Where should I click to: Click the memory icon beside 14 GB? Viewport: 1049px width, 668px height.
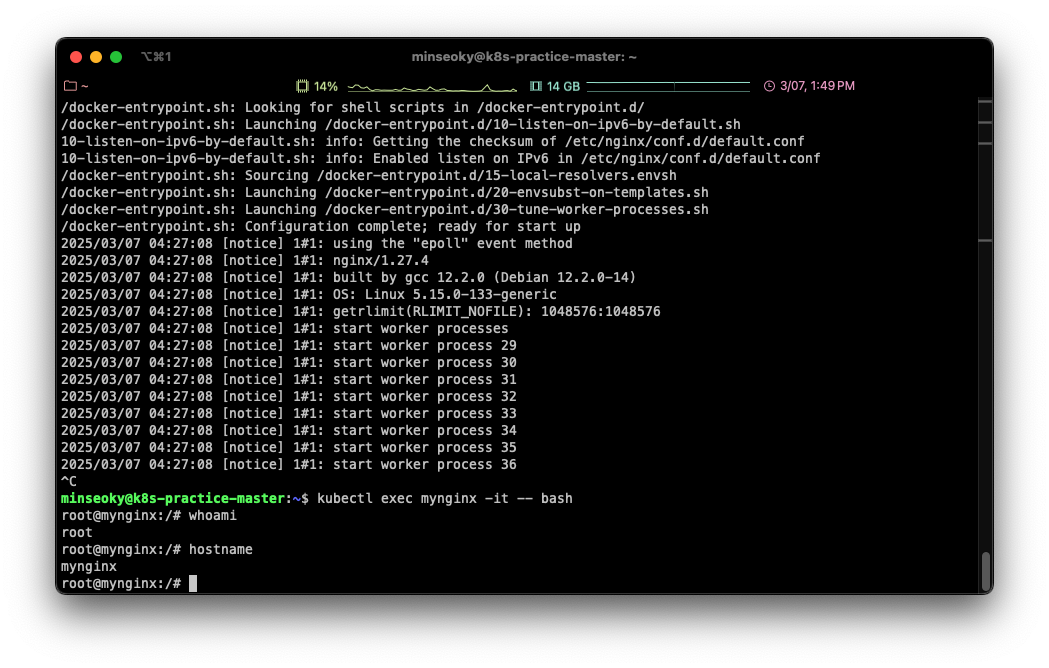pyautogui.click(x=535, y=86)
